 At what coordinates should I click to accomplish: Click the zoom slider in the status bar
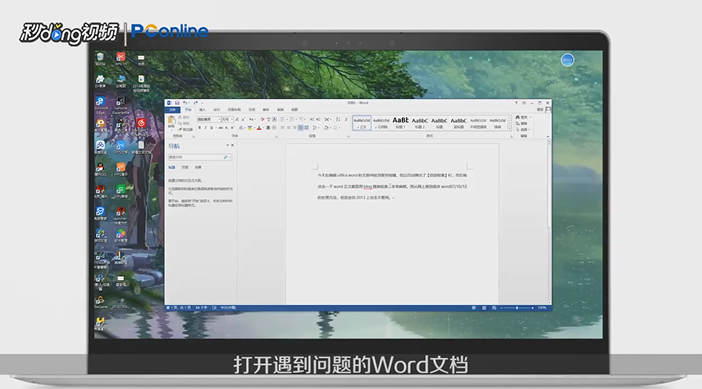tap(517, 308)
